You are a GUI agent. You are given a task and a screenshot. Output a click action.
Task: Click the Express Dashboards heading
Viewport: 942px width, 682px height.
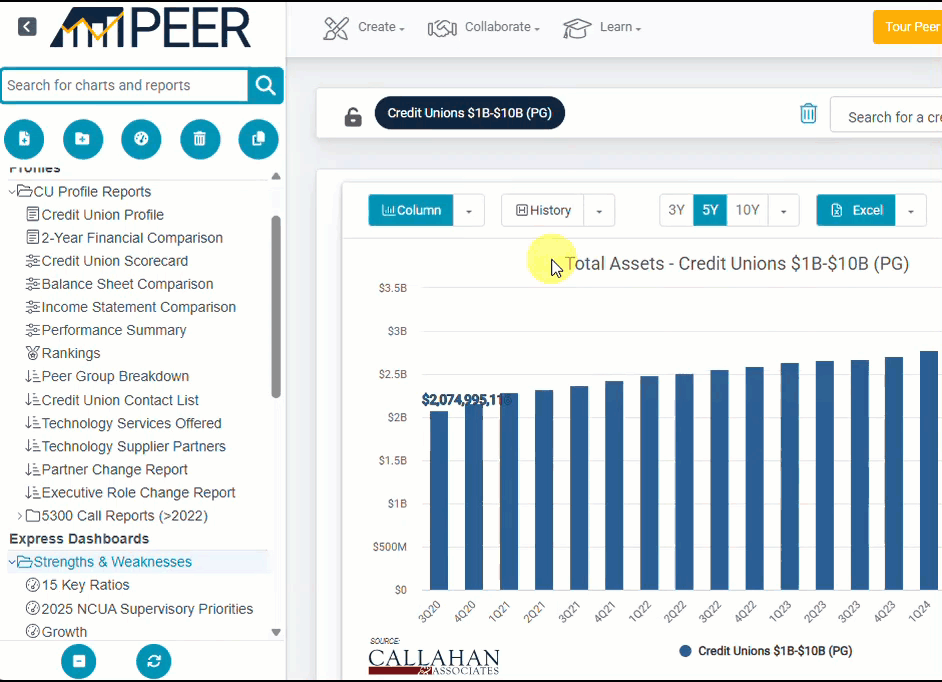pyautogui.click(x=79, y=539)
